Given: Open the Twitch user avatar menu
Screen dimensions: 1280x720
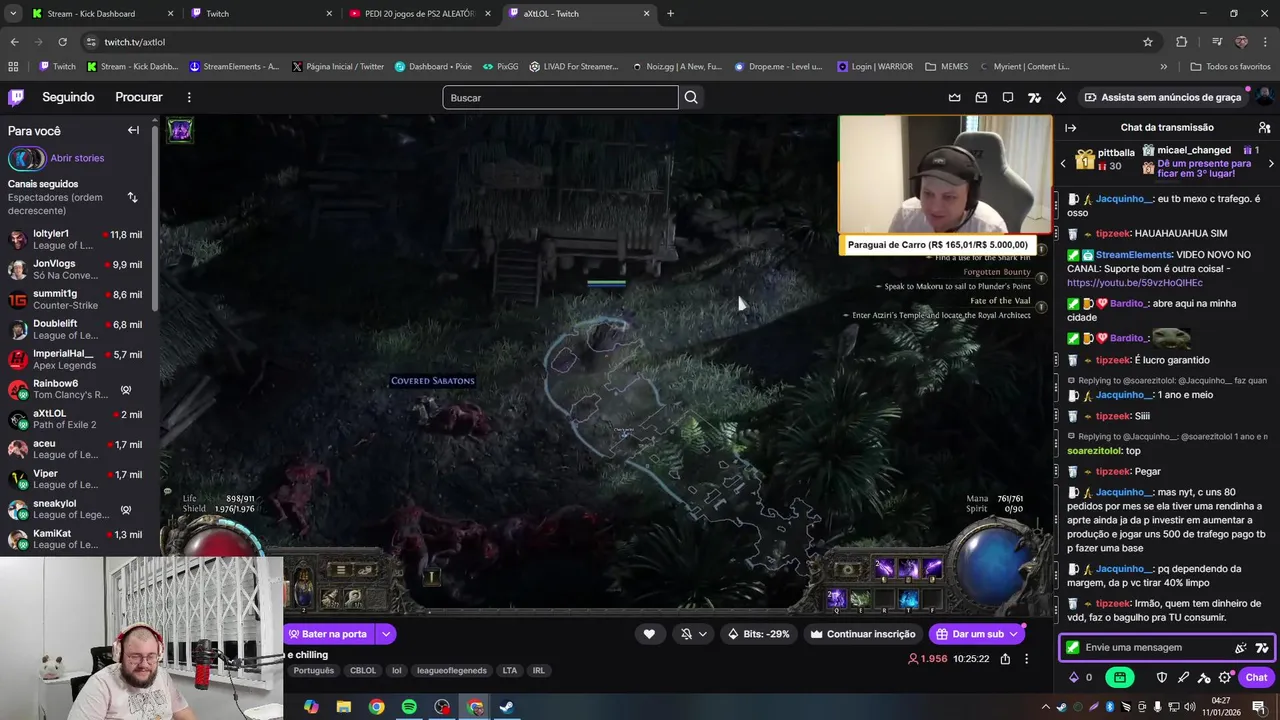Looking at the screenshot, I should [x=1264, y=97].
